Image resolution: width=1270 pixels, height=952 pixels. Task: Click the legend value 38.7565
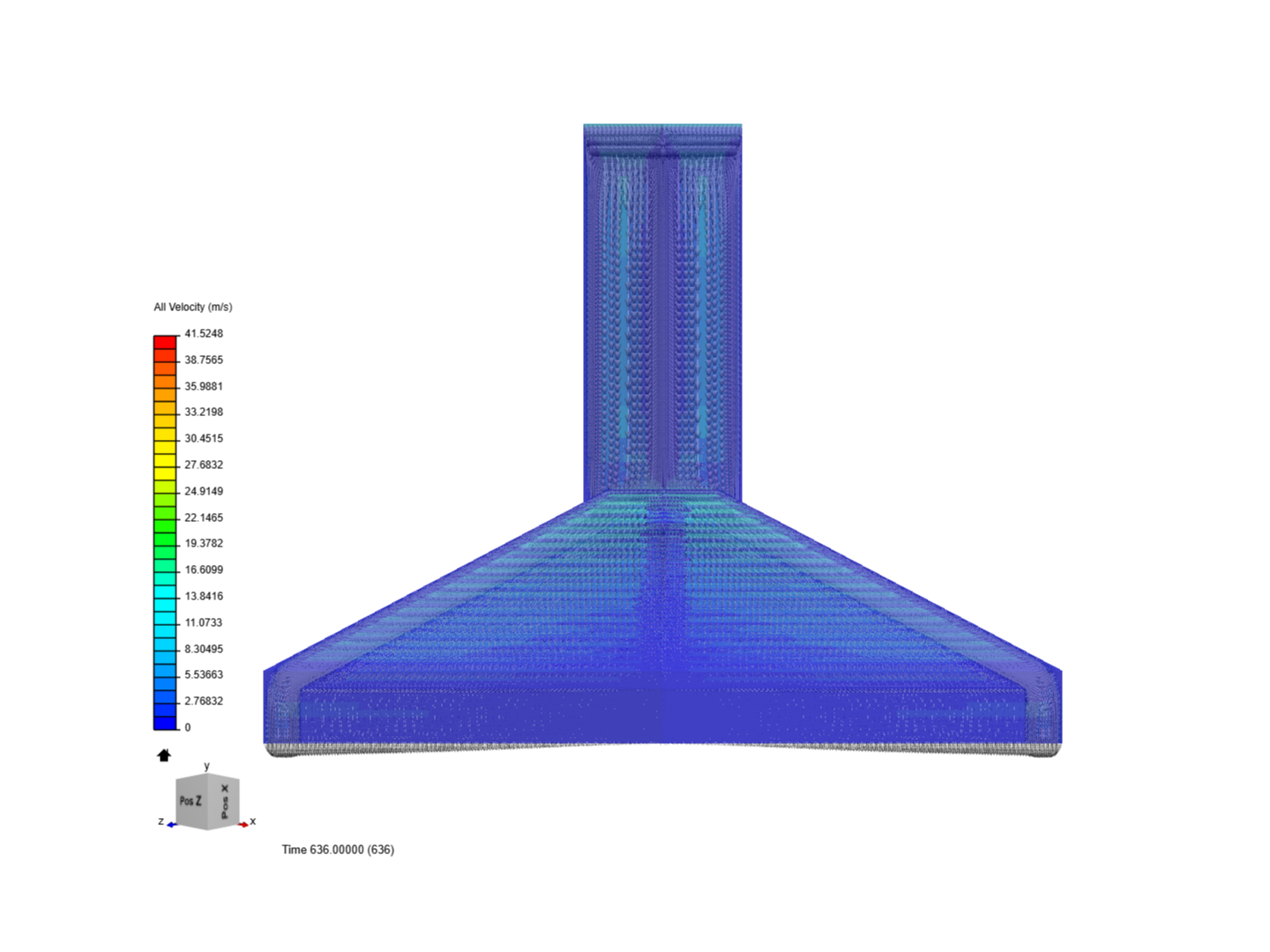[x=204, y=360]
